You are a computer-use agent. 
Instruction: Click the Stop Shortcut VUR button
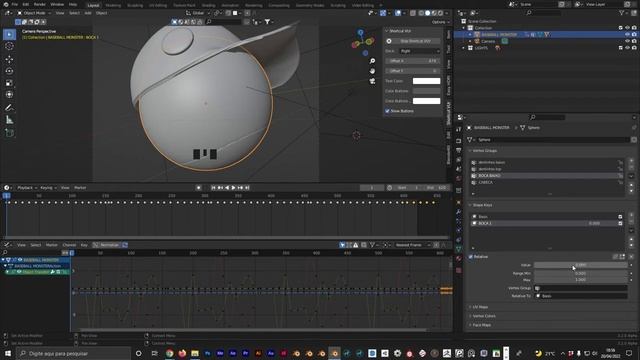415,41
